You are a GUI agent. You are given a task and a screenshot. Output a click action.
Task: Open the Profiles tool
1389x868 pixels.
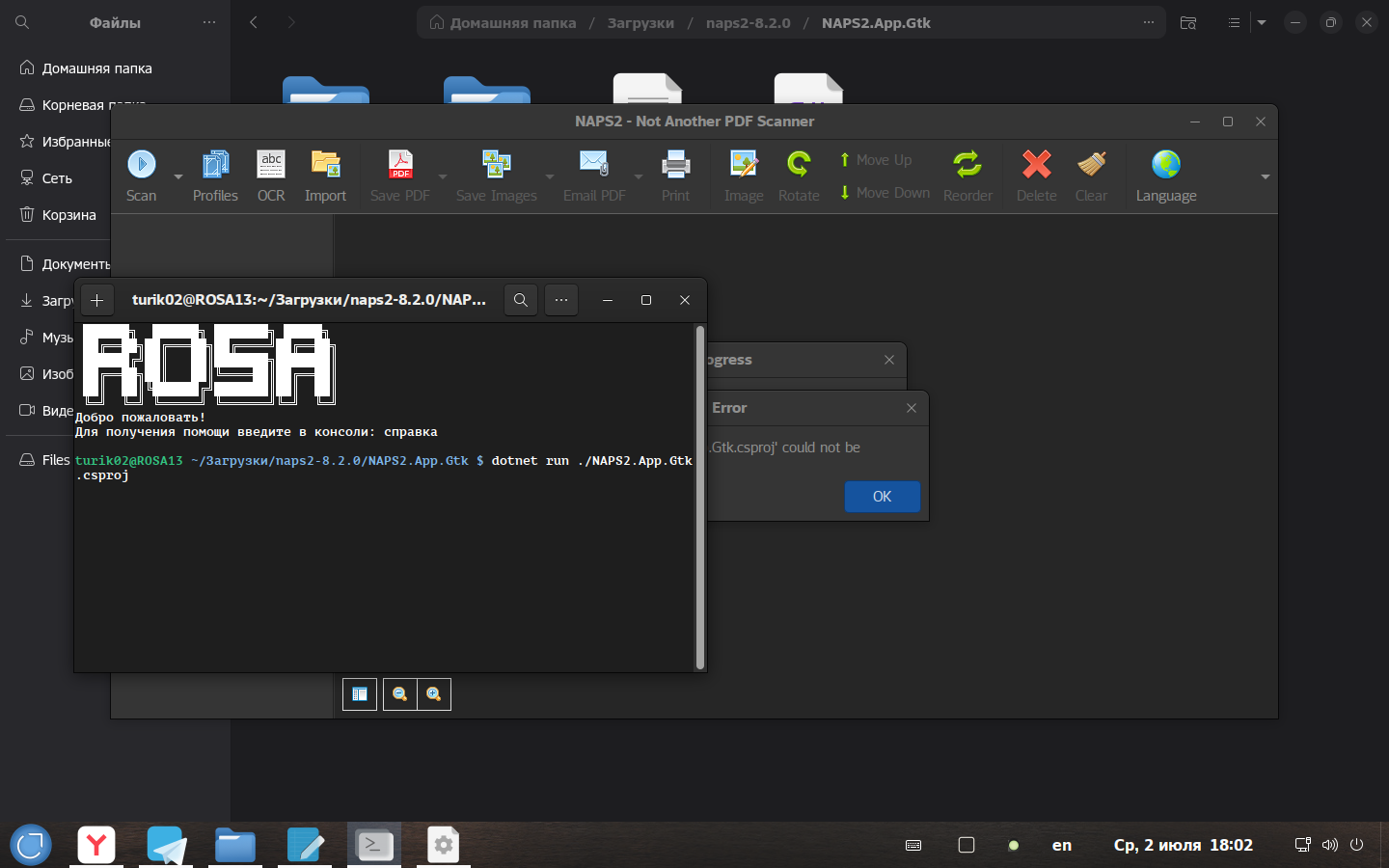[x=215, y=165]
